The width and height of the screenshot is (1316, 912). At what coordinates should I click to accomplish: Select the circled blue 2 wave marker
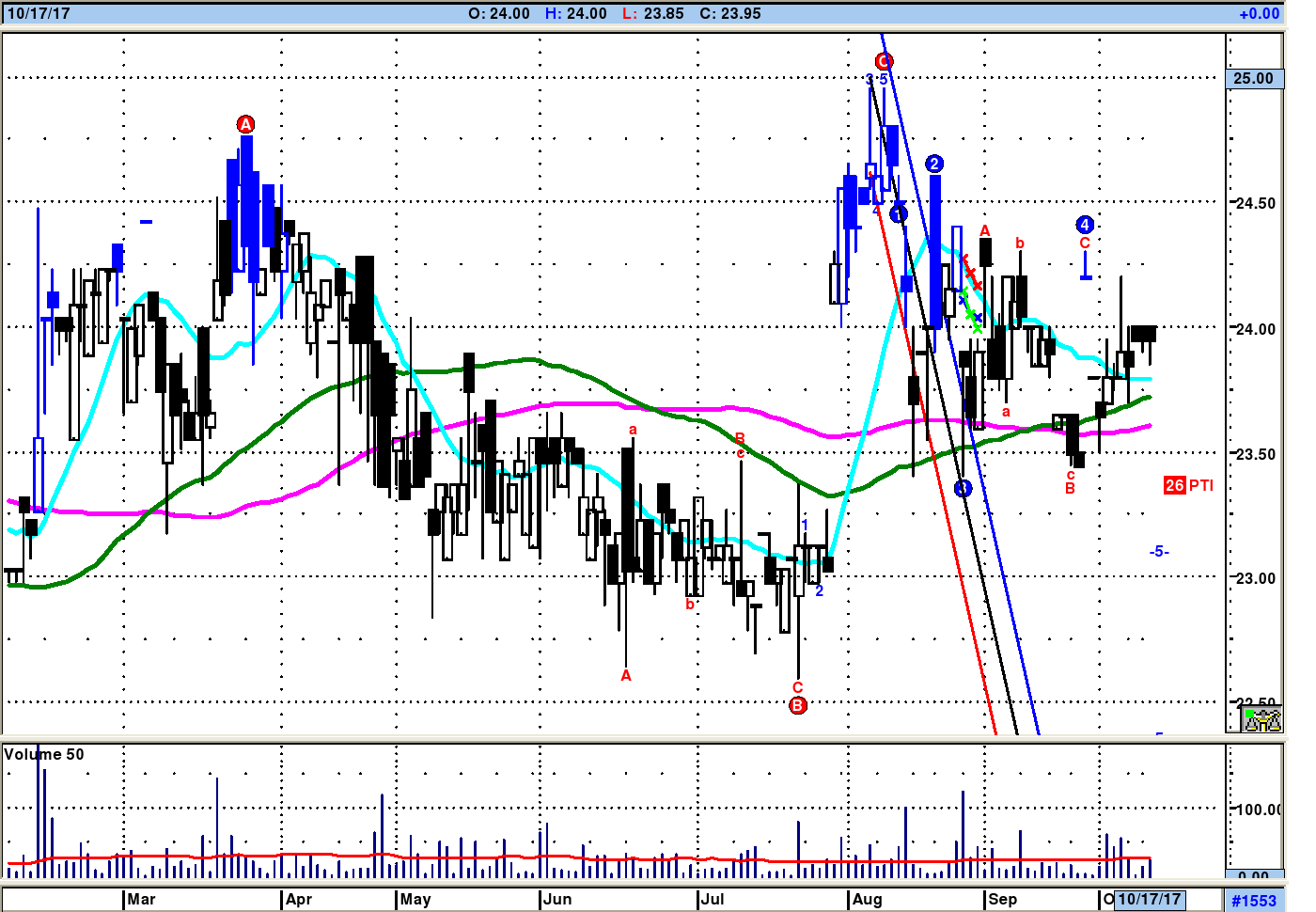click(933, 164)
